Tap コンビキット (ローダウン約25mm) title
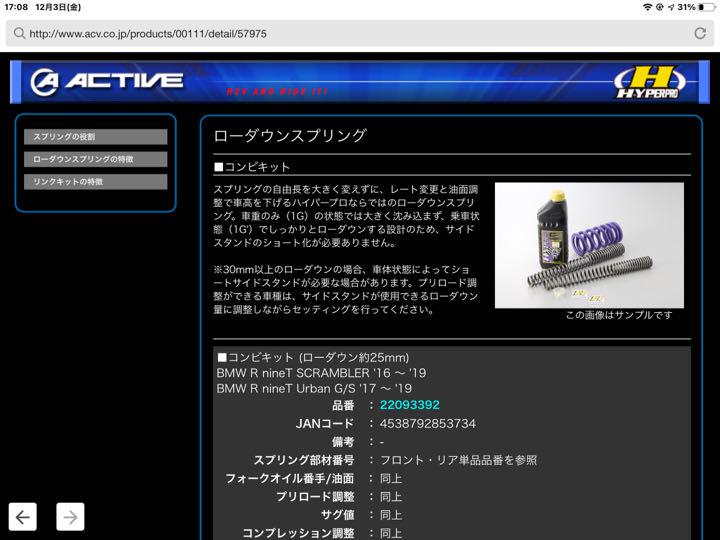Image resolution: width=720 pixels, height=540 pixels. [313, 357]
